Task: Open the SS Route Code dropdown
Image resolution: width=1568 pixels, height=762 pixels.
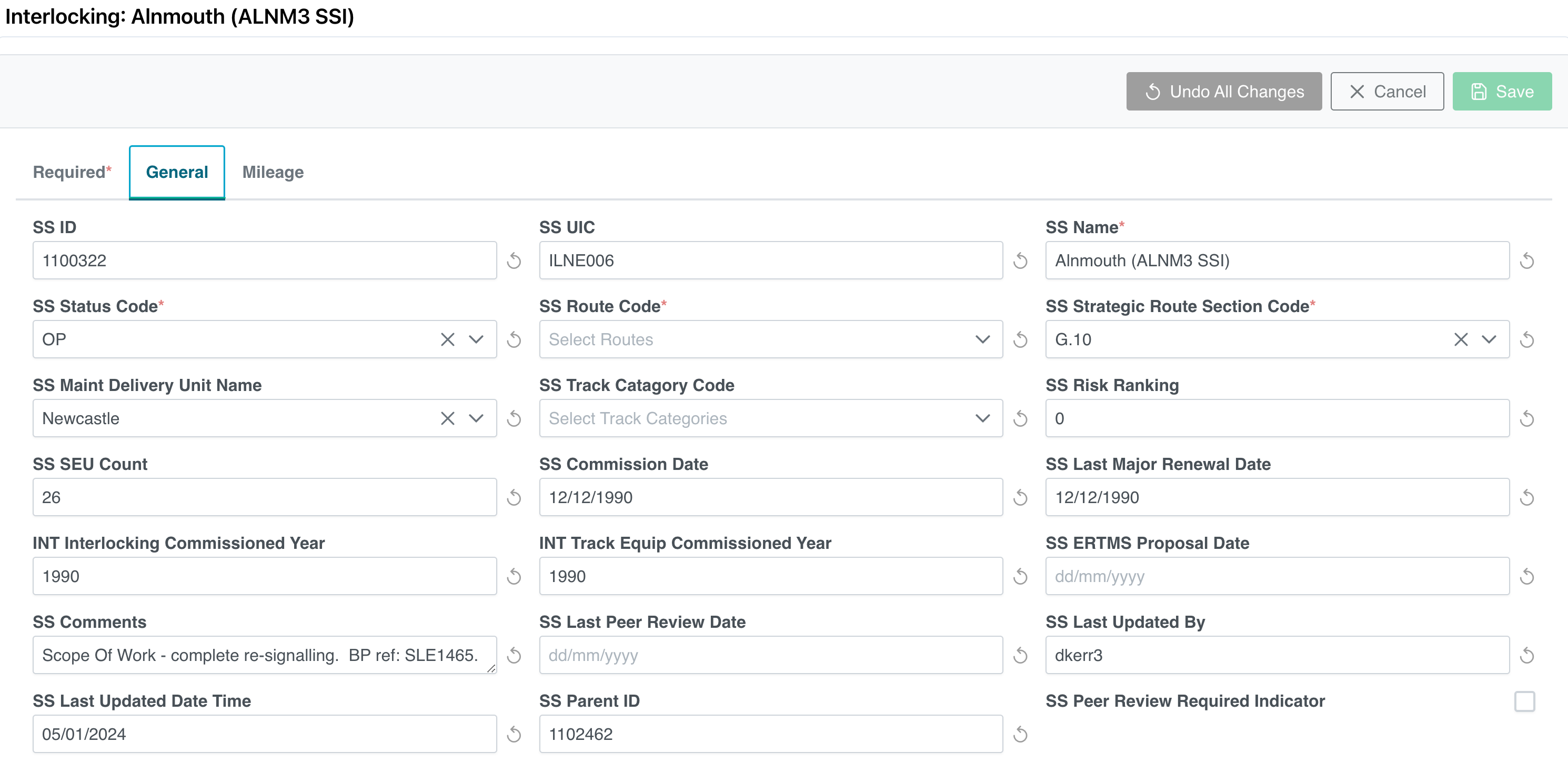Action: point(982,339)
